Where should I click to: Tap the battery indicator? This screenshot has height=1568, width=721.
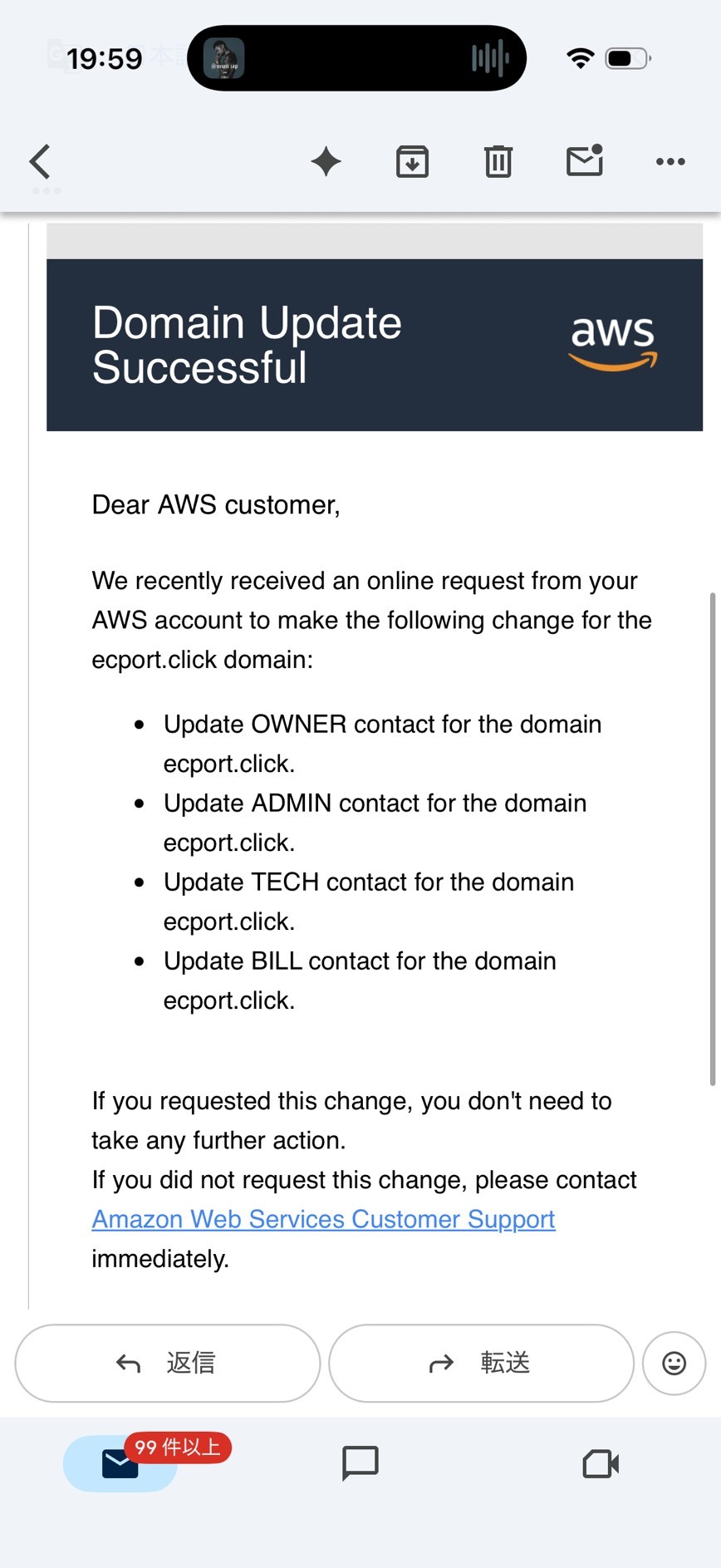pyautogui.click(x=628, y=58)
